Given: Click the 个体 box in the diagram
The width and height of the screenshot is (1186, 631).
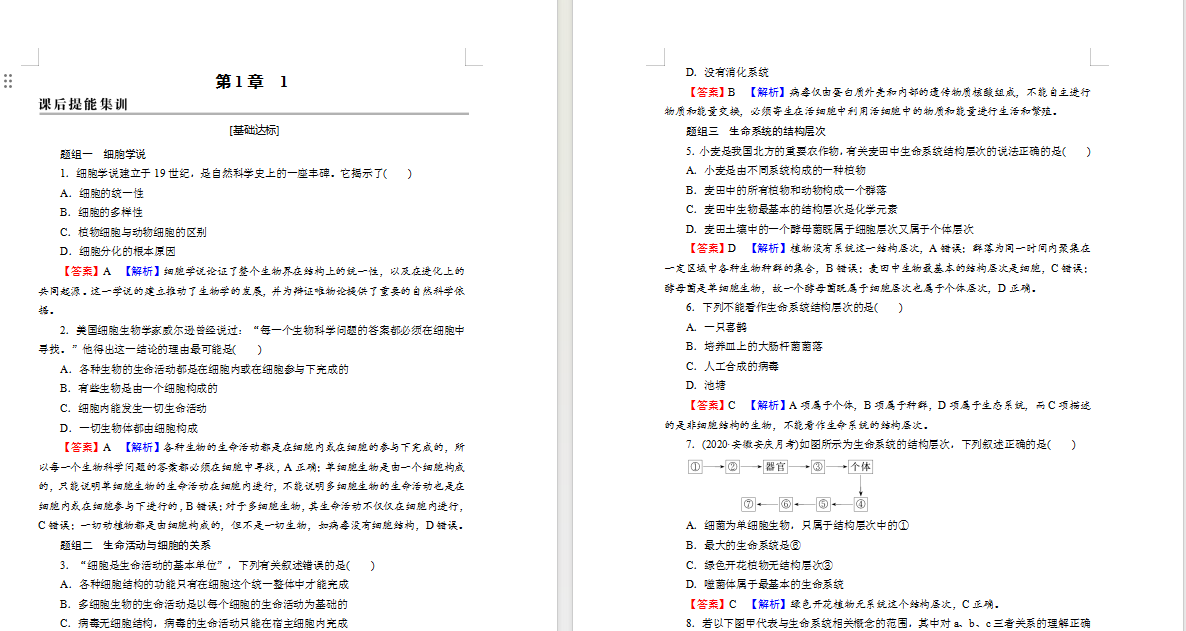Looking at the screenshot, I should coord(860,467).
